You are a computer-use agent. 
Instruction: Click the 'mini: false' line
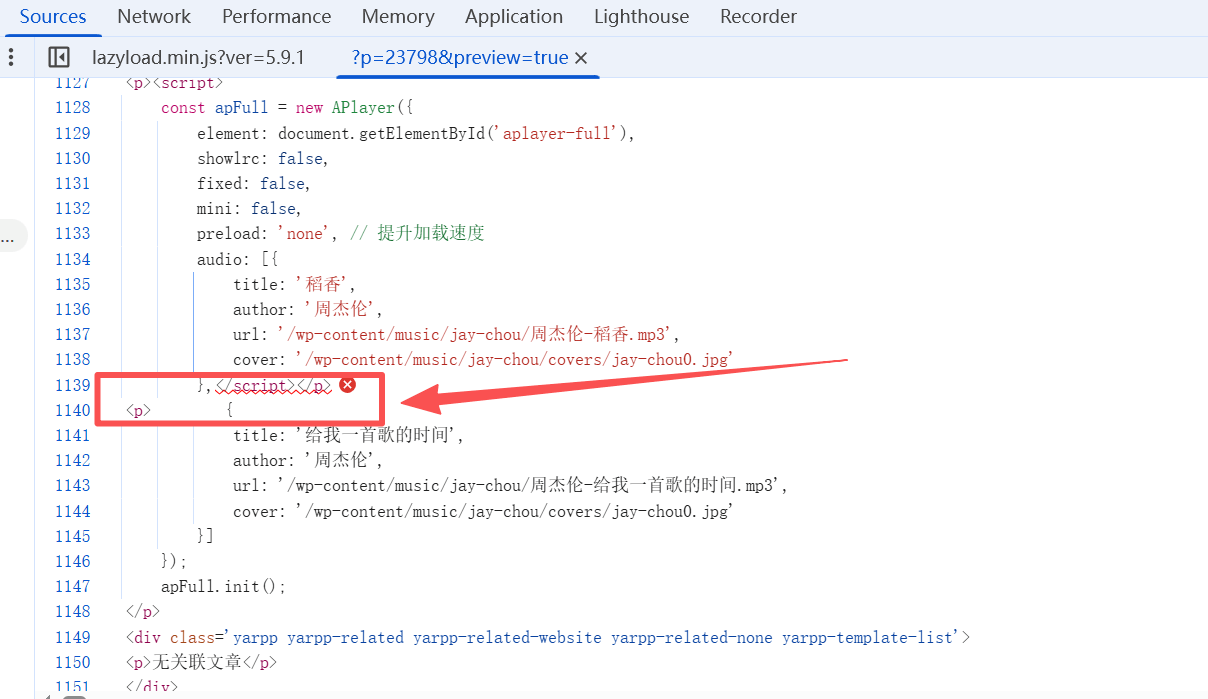(x=249, y=208)
